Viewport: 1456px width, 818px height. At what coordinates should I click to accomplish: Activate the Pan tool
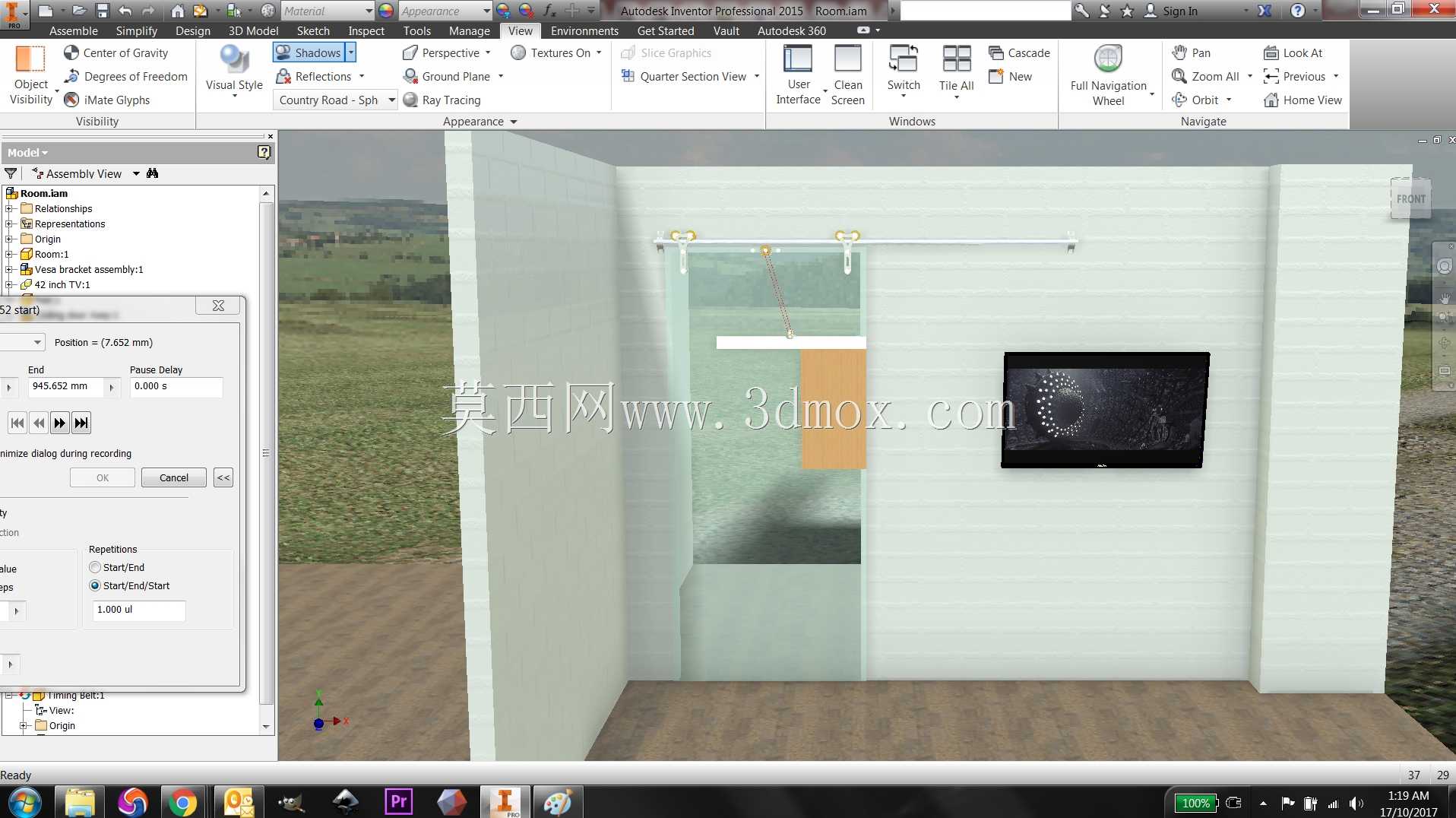coord(1191,52)
